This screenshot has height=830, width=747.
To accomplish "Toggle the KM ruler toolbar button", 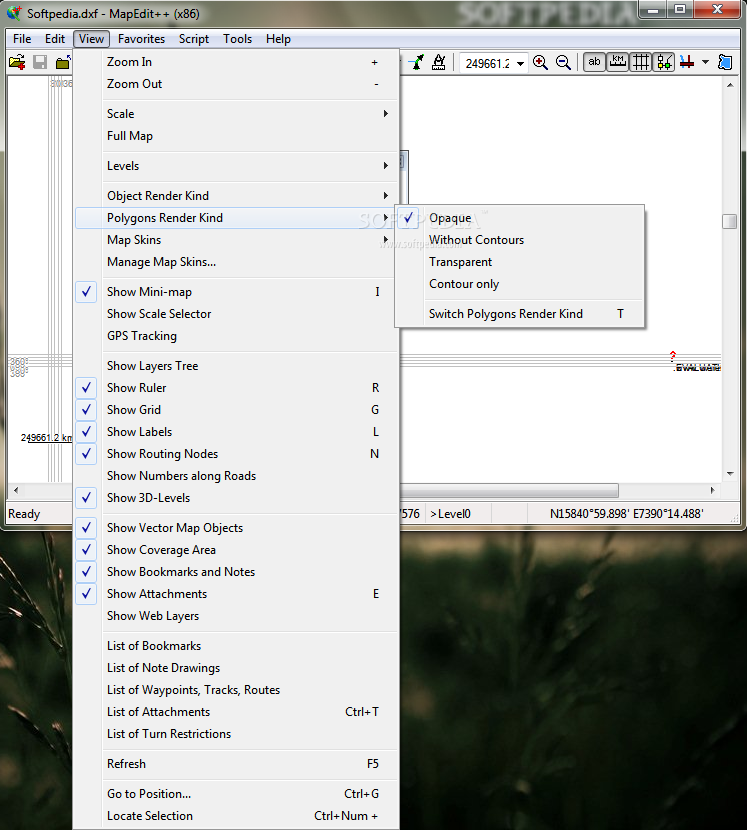I will click(617, 62).
